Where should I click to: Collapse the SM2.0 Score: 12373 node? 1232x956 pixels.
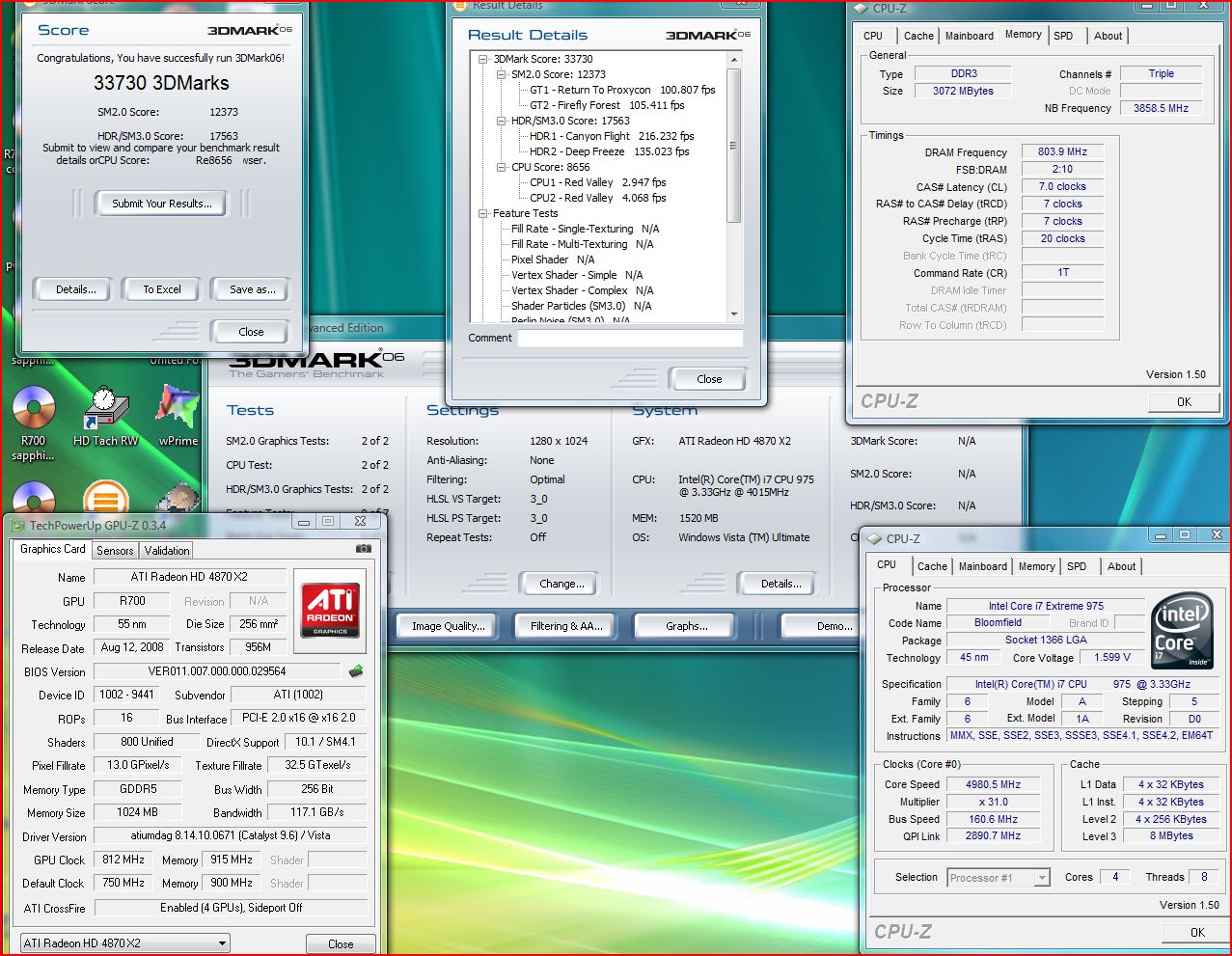coord(502,74)
